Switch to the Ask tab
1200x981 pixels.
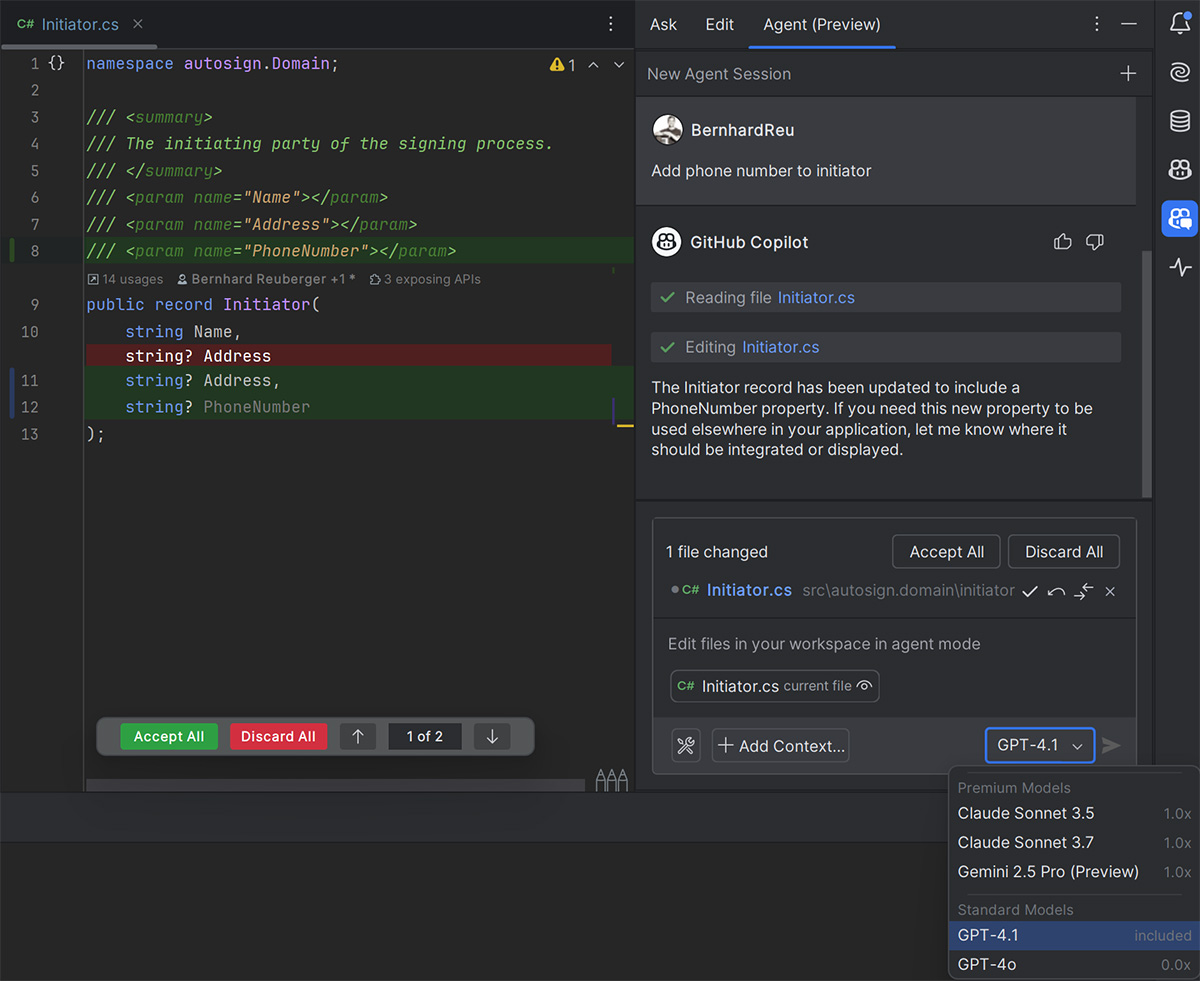click(x=663, y=24)
